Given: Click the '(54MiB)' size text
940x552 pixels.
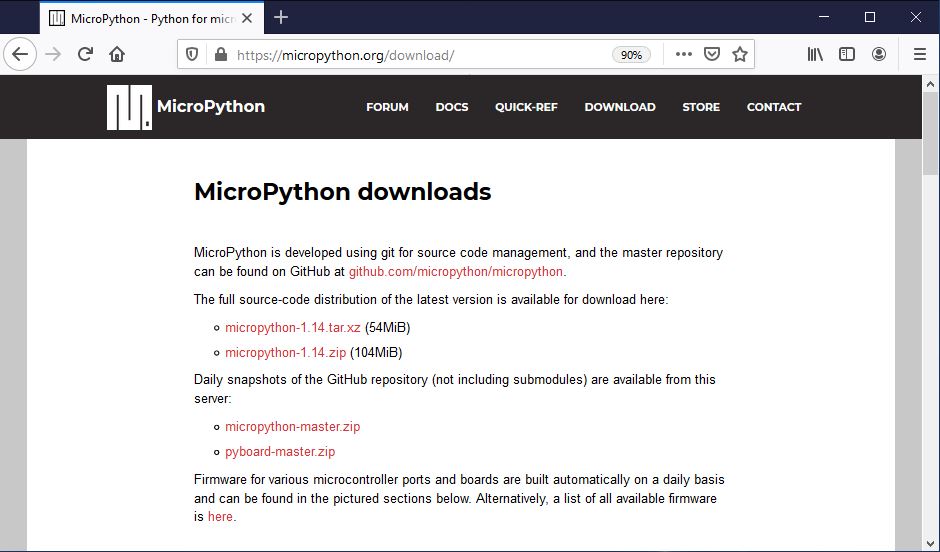Looking at the screenshot, I should coord(387,328).
